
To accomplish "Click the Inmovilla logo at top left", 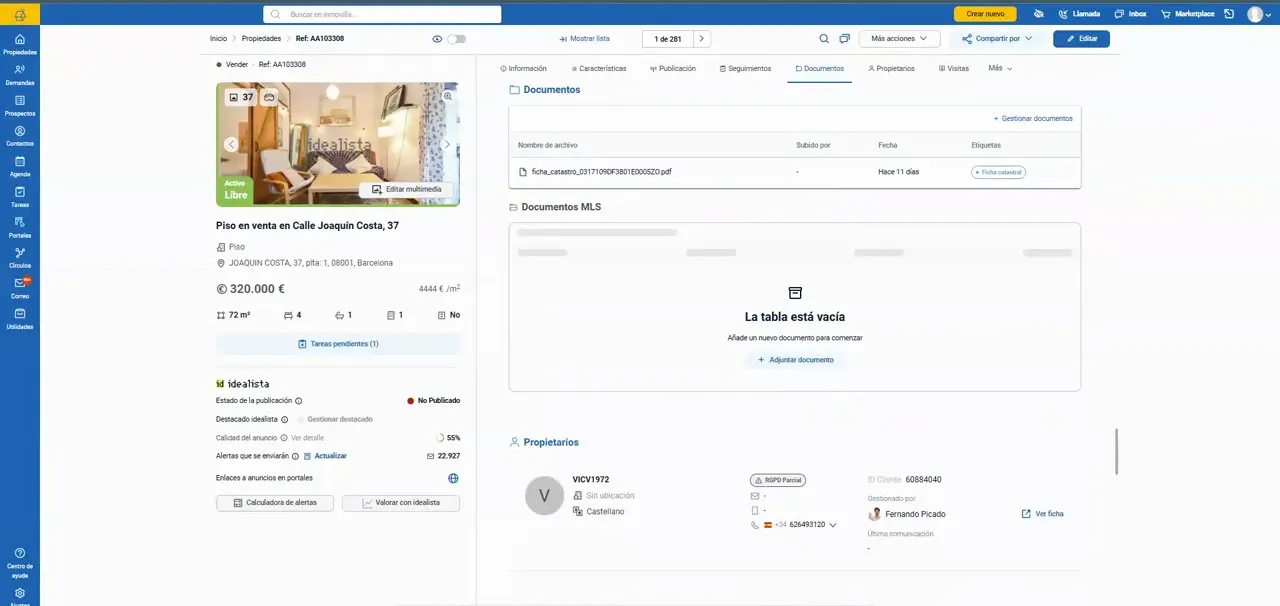I will pos(20,14).
